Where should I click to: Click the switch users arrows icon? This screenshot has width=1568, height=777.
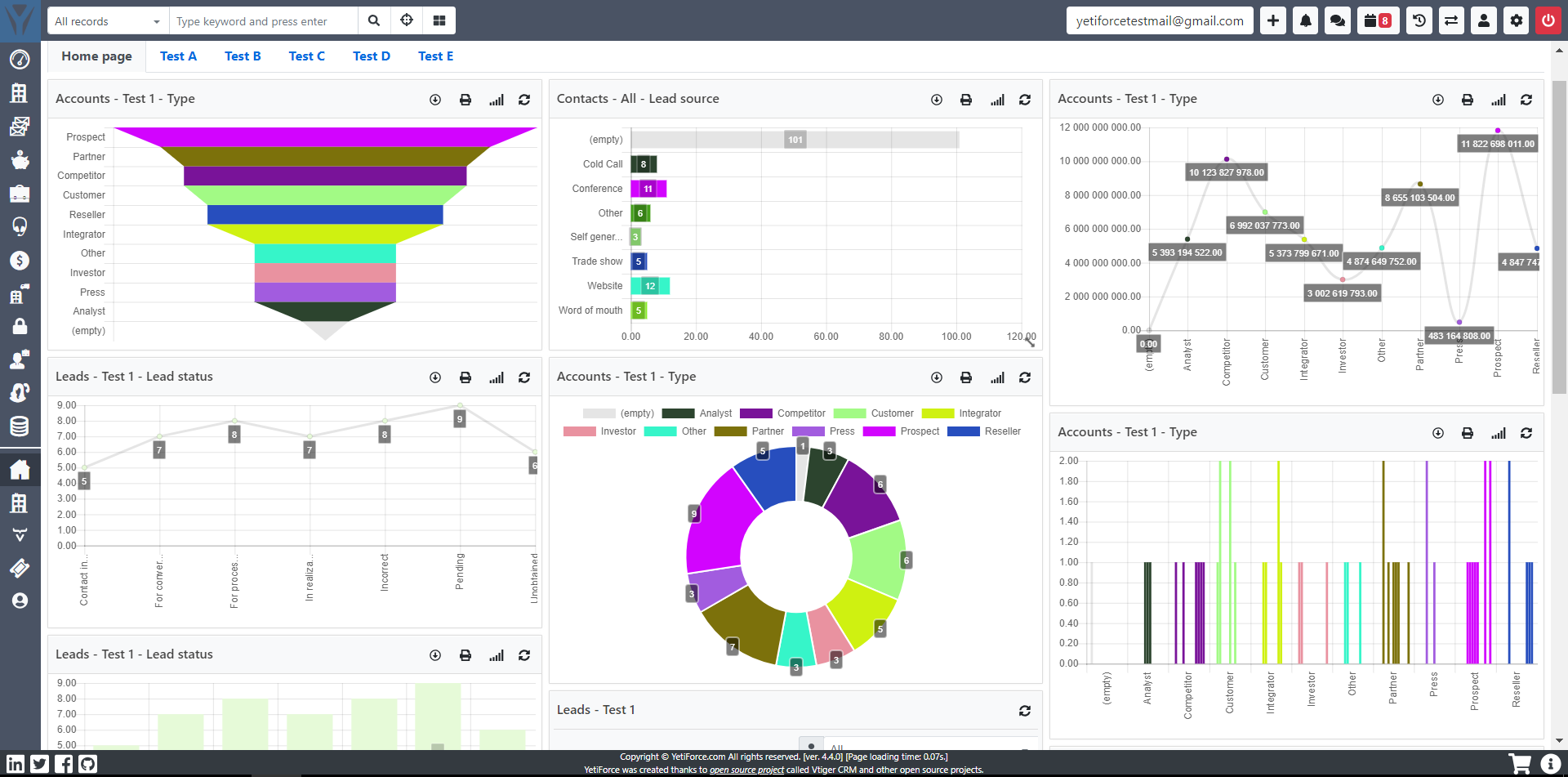click(1451, 21)
